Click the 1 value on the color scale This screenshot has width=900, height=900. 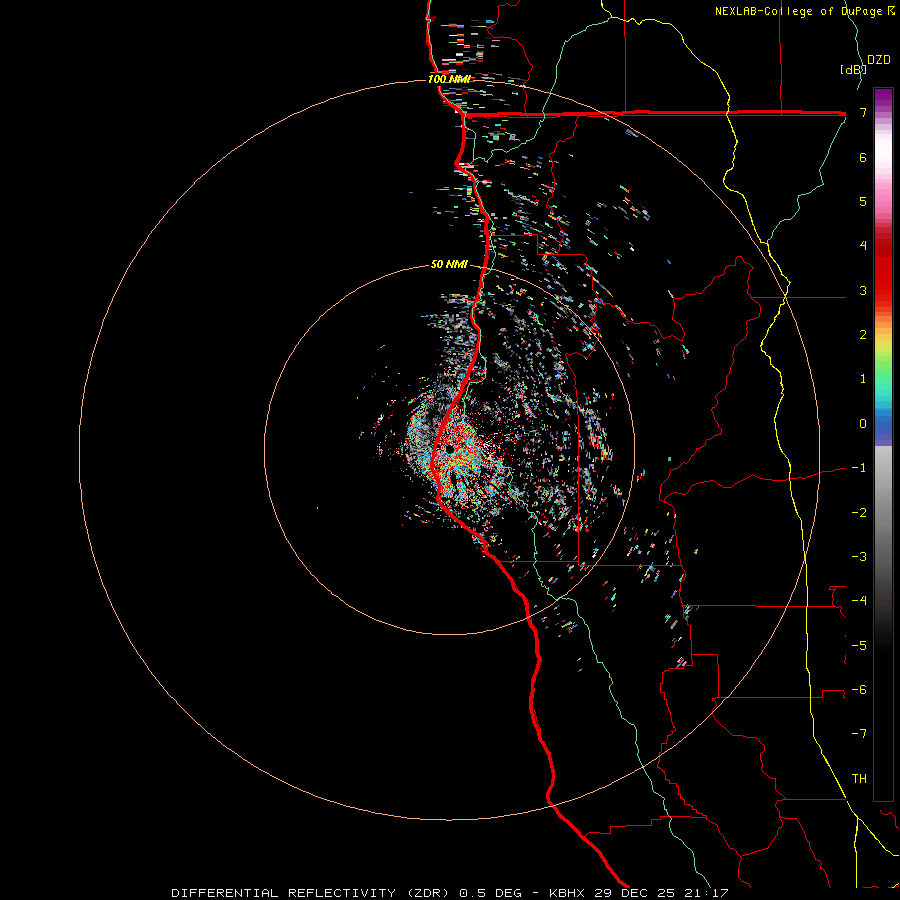coord(863,379)
